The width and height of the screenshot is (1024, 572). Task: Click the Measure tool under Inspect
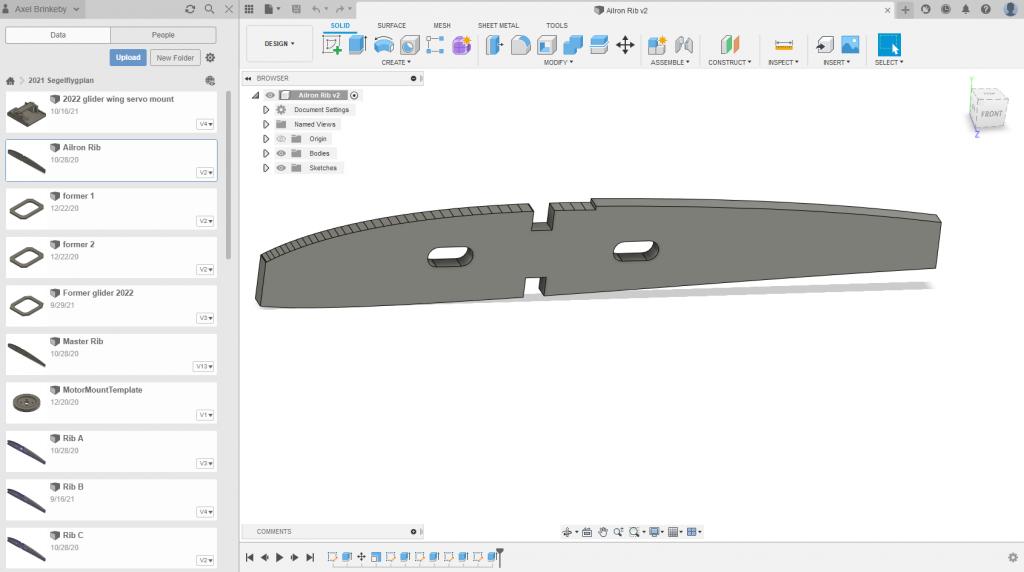pyautogui.click(x=783, y=45)
